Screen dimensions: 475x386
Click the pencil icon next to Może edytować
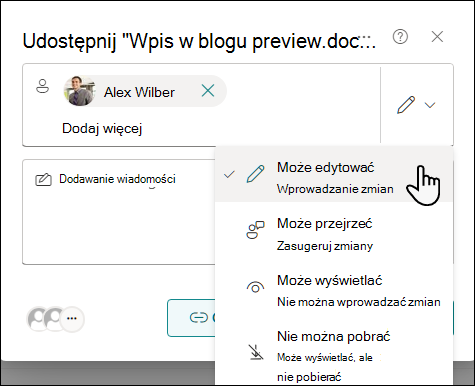tap(256, 174)
